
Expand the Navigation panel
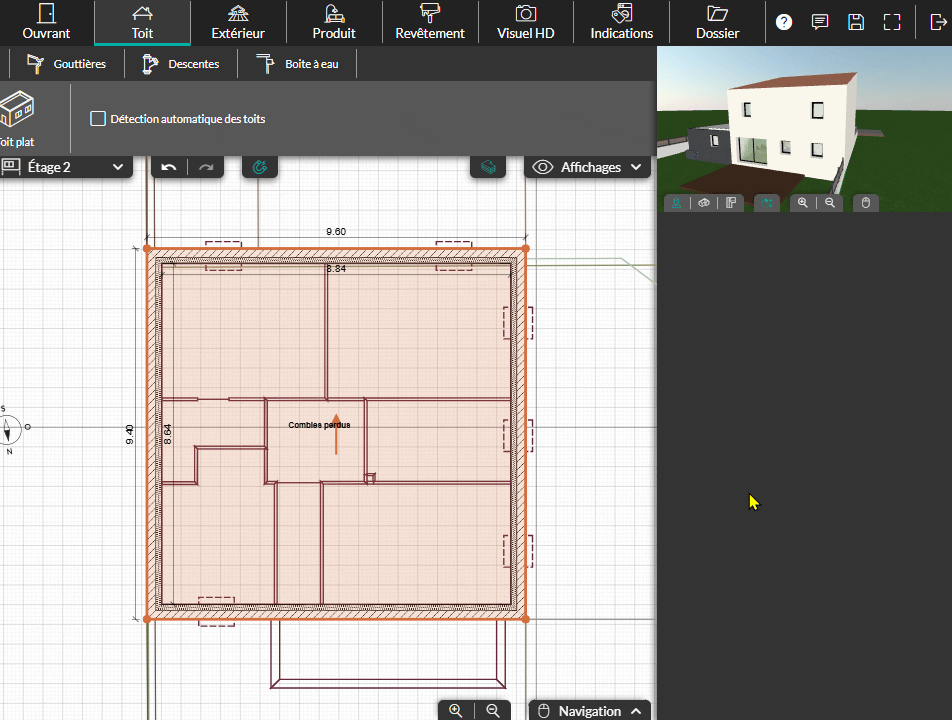pos(589,711)
